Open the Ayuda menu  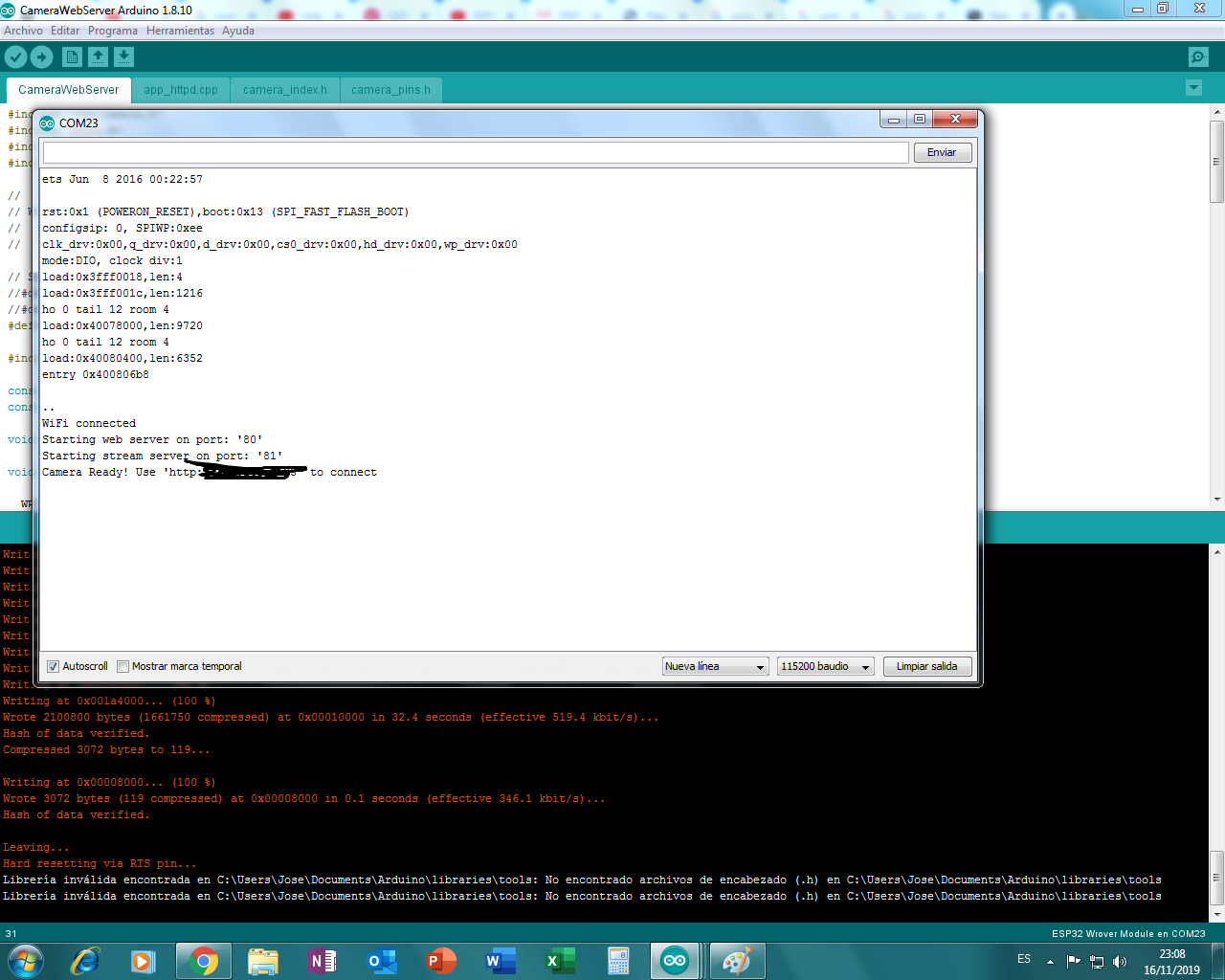coord(238,31)
